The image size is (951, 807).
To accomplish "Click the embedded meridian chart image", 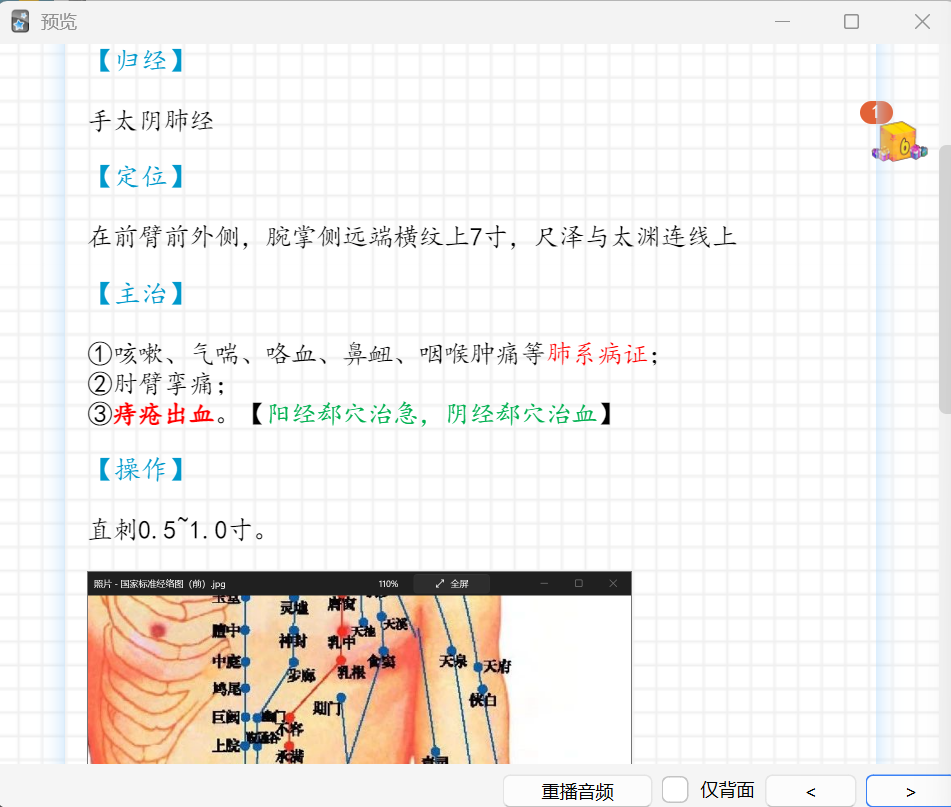I will point(360,668).
